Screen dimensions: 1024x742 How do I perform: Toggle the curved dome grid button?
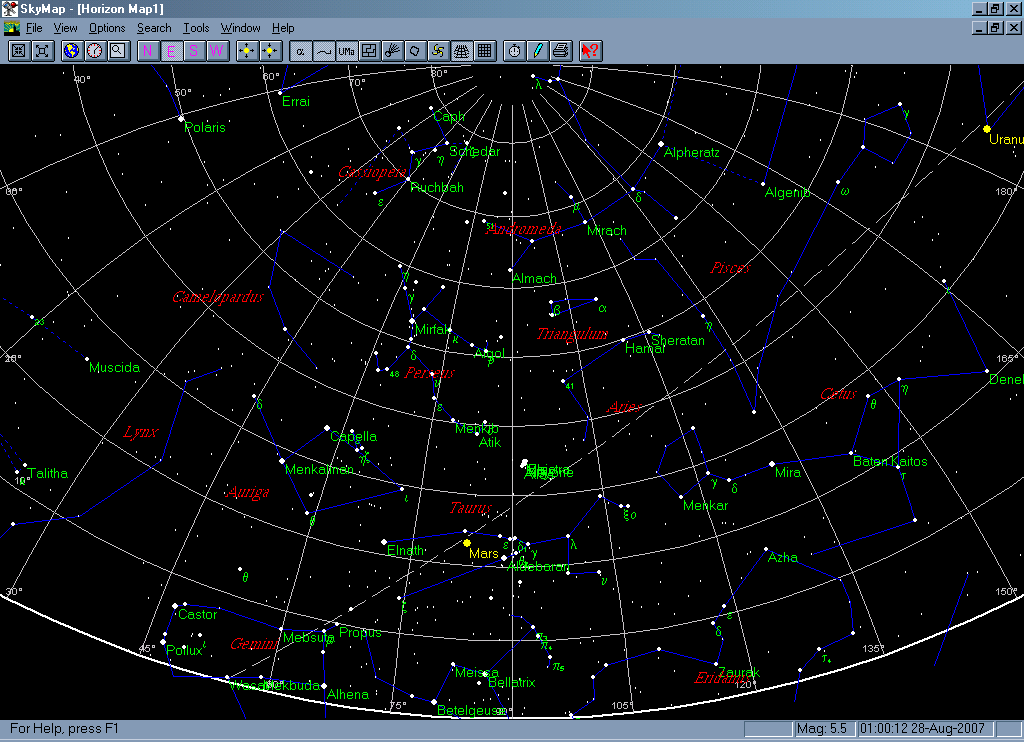(x=461, y=51)
